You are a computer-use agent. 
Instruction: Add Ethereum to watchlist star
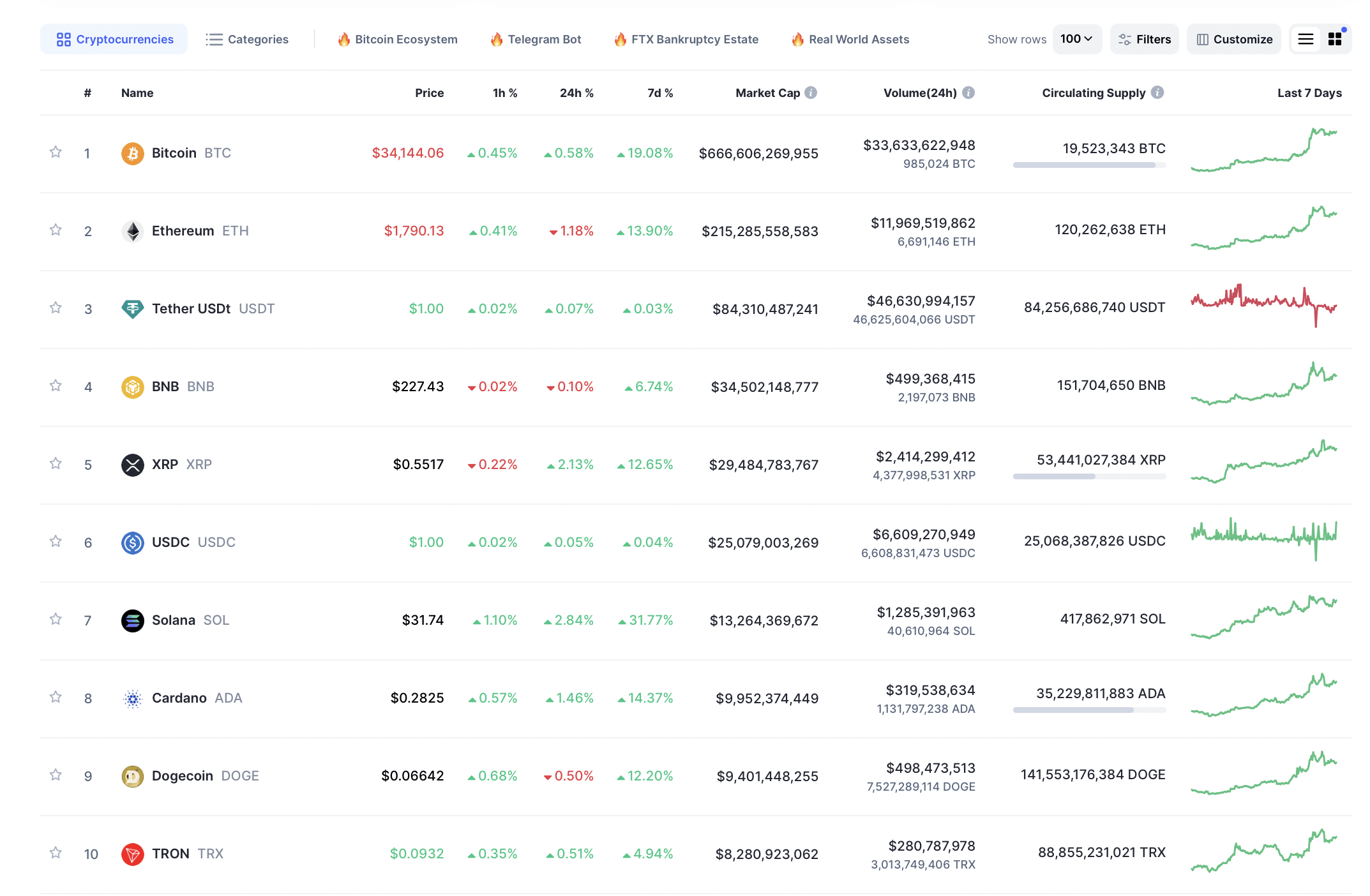pyautogui.click(x=56, y=230)
